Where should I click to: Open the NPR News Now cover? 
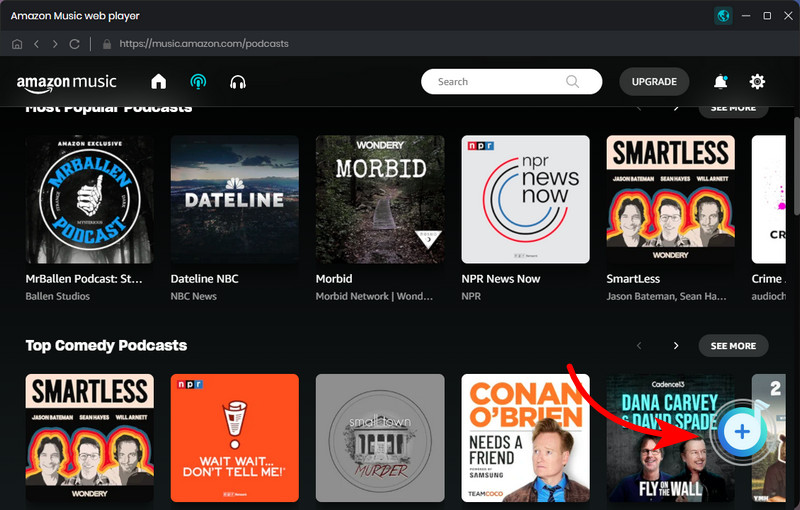526,199
